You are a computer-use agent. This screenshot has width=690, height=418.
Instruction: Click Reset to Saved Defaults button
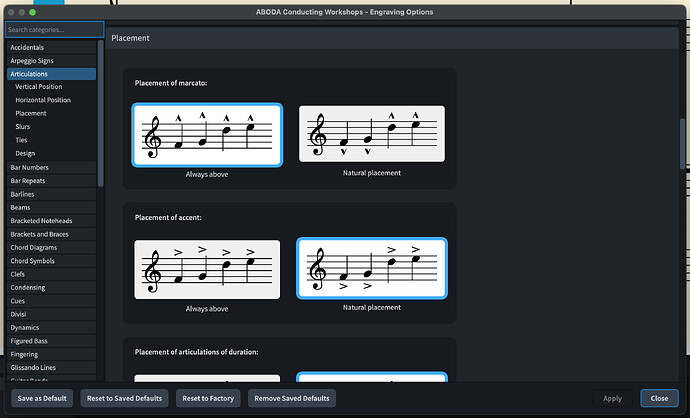[x=125, y=398]
